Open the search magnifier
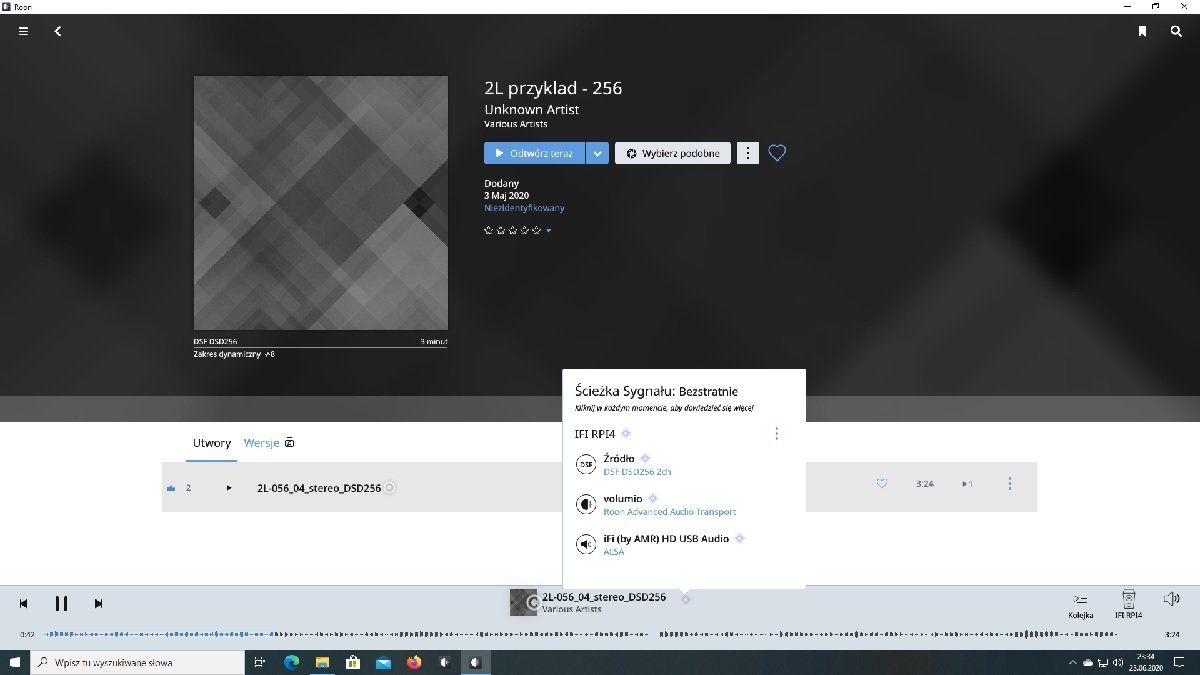 click(1177, 31)
